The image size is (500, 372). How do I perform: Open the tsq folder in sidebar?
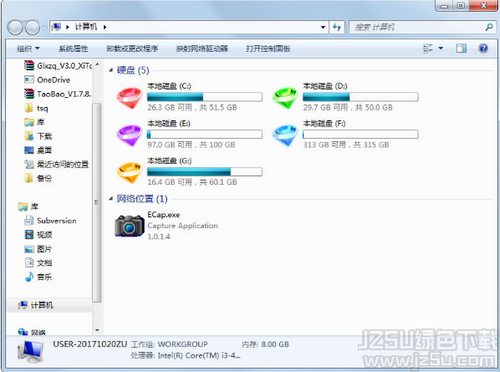[36, 108]
